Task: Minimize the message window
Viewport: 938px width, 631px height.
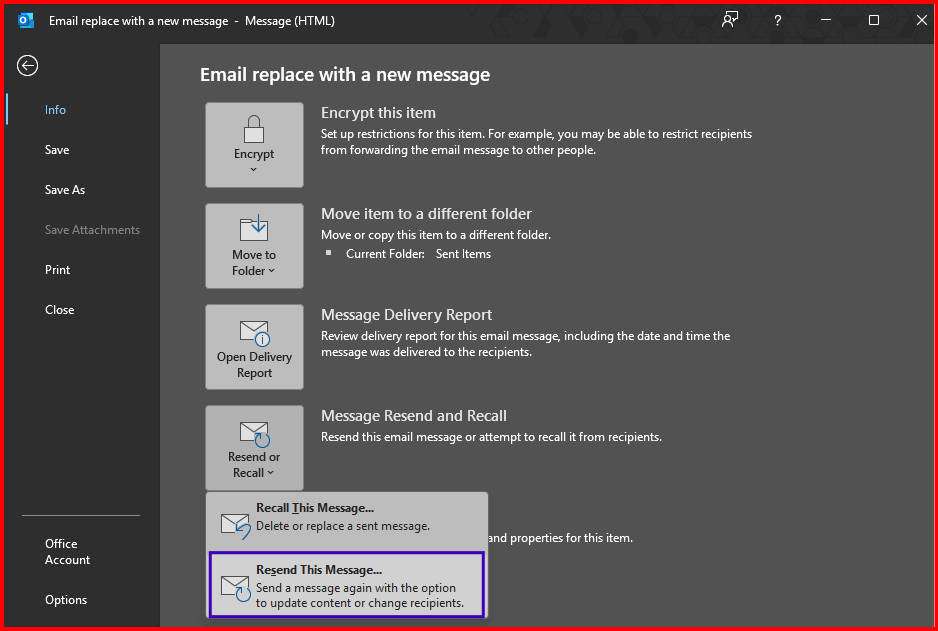Action: click(x=826, y=20)
